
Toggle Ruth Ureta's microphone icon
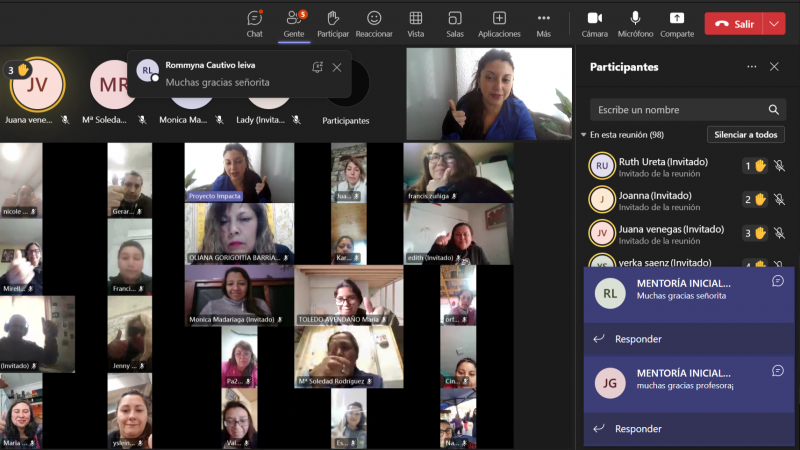779,166
